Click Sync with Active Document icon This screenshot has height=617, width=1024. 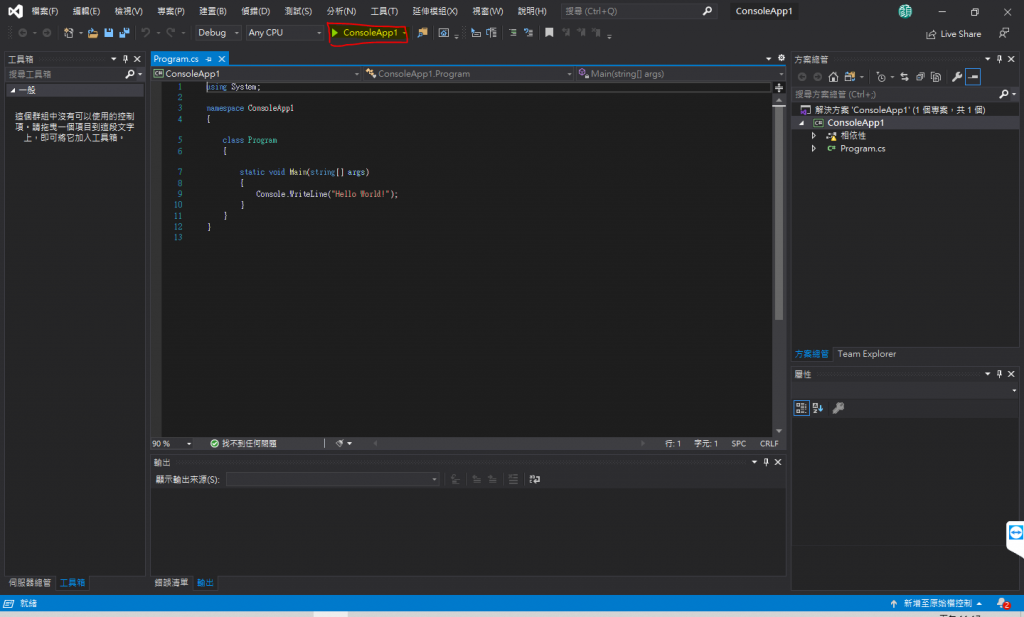point(904,77)
